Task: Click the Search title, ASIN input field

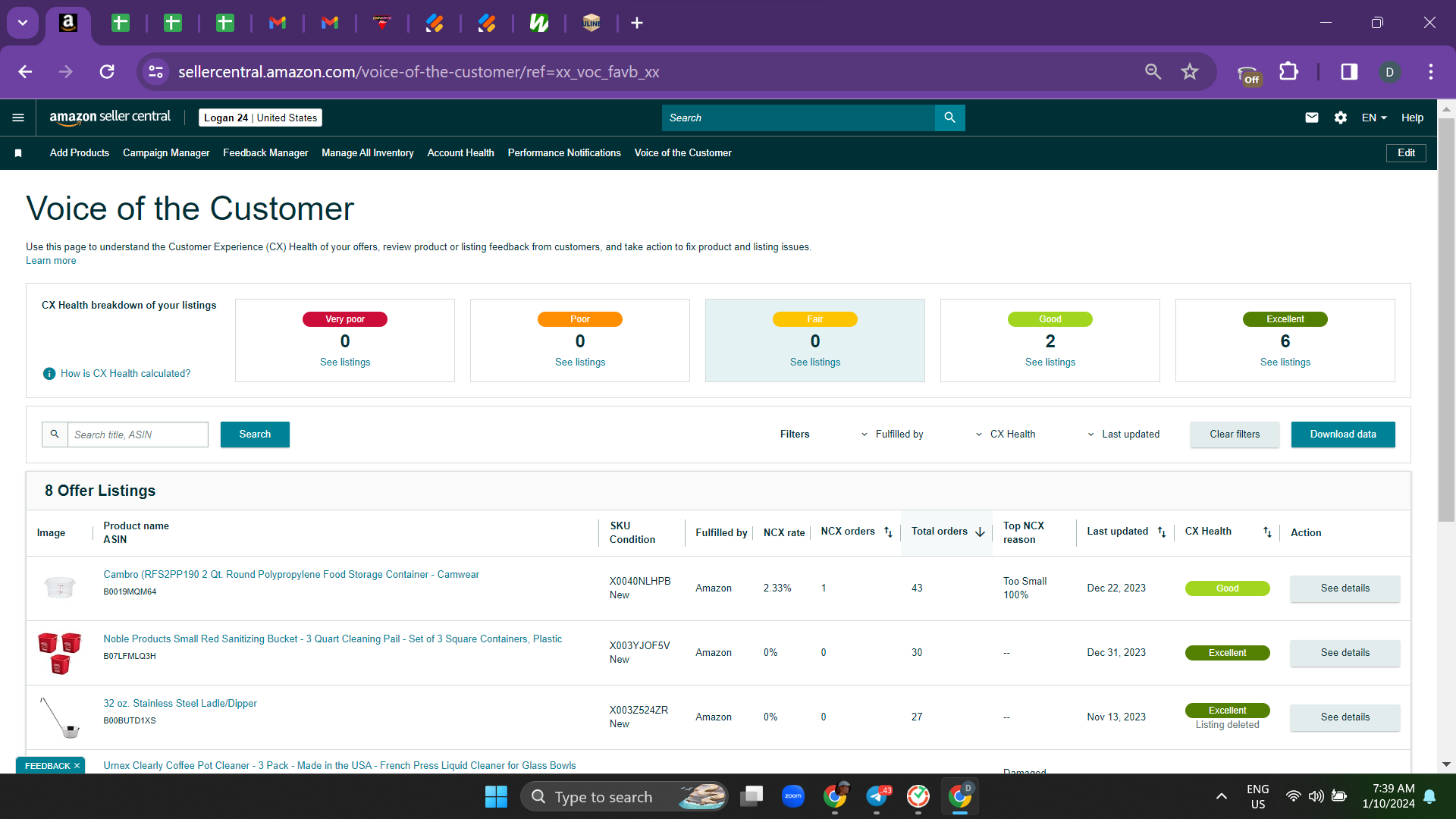Action: pos(137,435)
